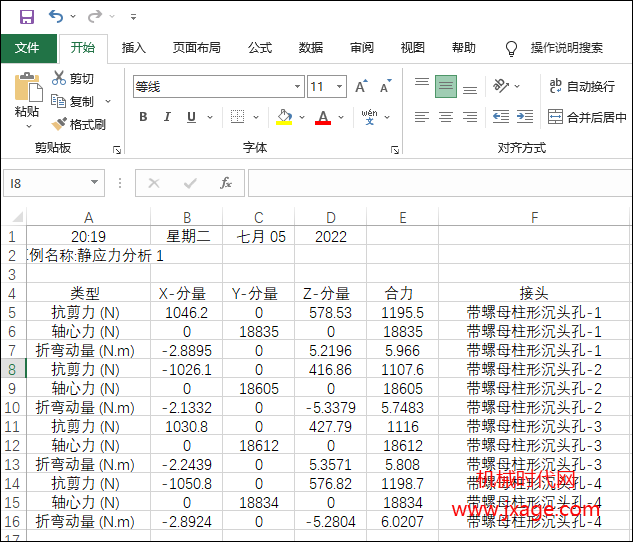
Task: Toggle Underline formatting
Action: pyautogui.click(x=191, y=117)
